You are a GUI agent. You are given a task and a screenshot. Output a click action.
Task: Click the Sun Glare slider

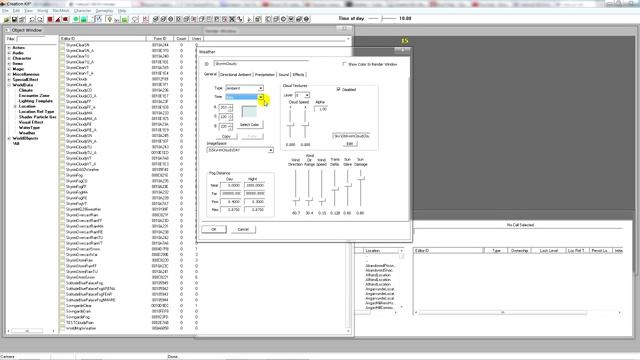(x=347, y=189)
